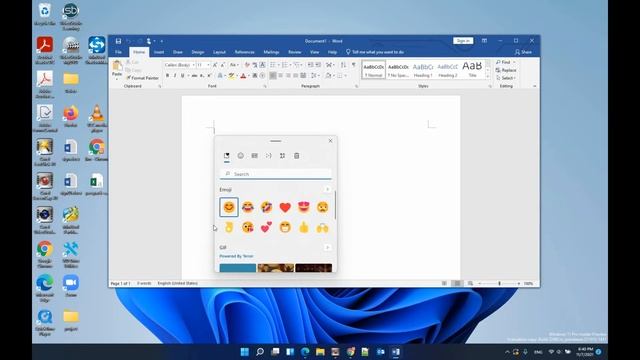
Task: Click the Share button
Action: [x=523, y=52]
